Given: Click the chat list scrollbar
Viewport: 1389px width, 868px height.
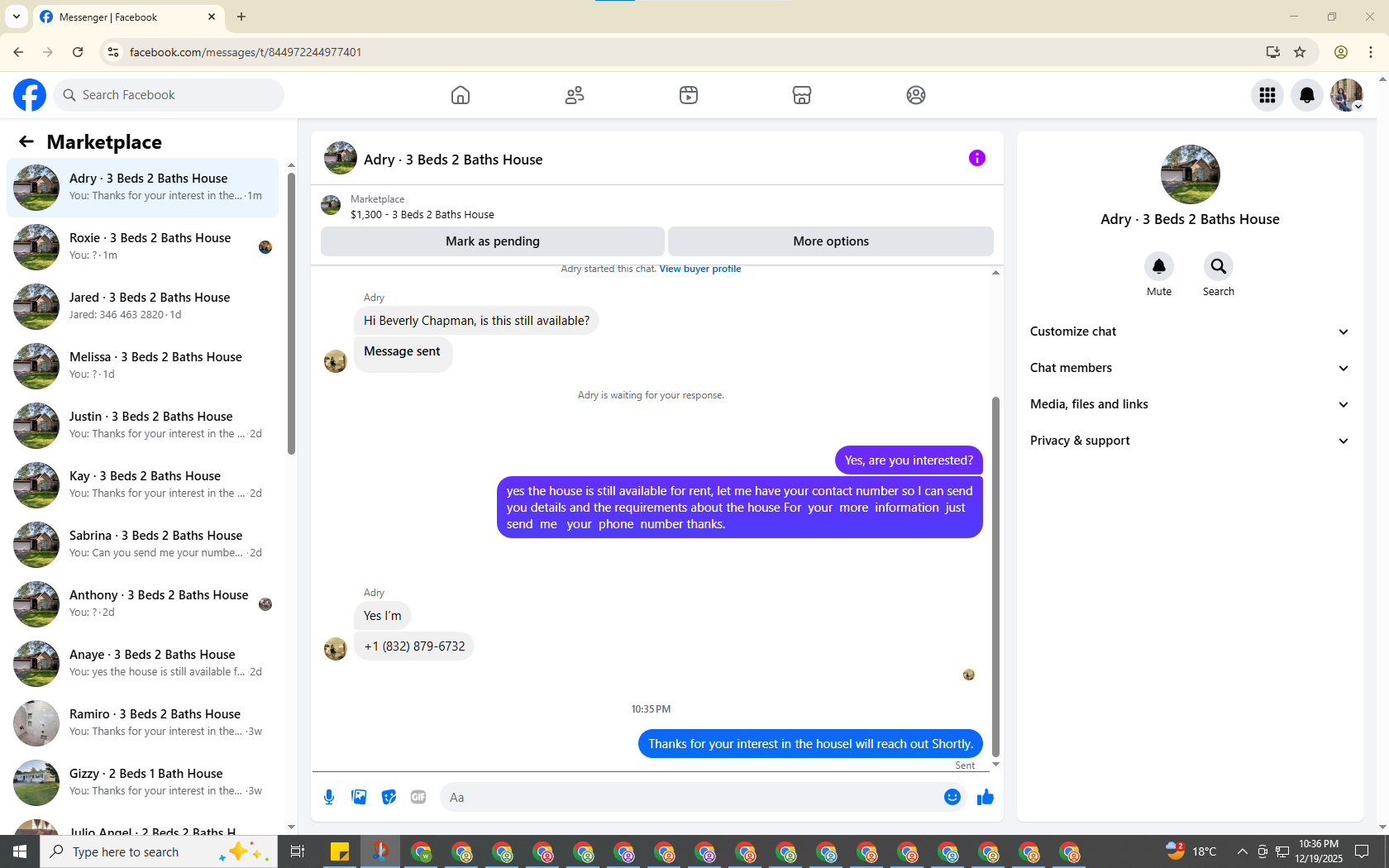Looking at the screenshot, I should tap(291, 314).
